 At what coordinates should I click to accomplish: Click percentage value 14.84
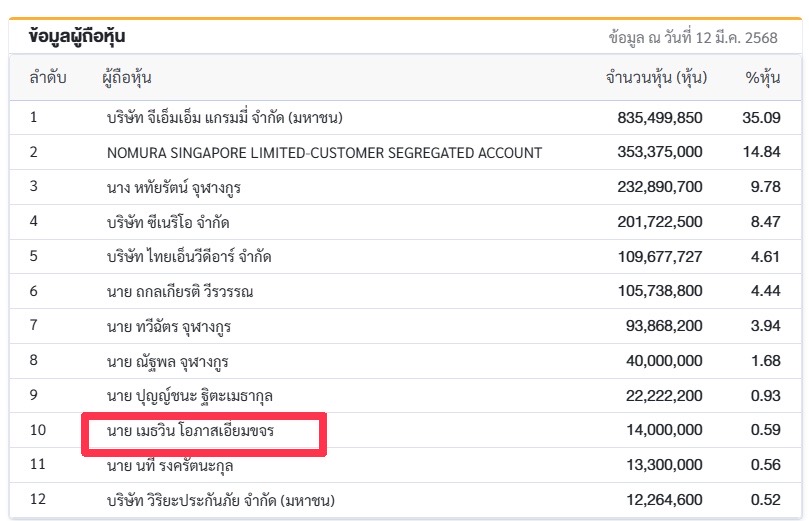[x=762, y=152]
